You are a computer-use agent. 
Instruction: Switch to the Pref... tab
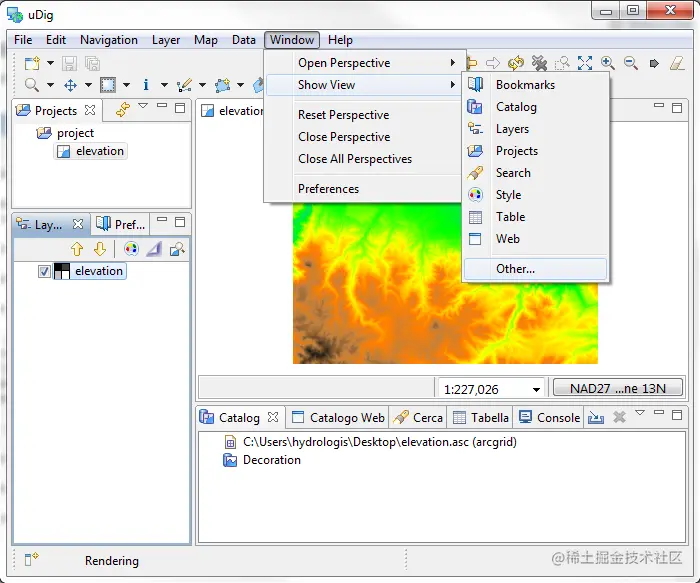(121, 224)
